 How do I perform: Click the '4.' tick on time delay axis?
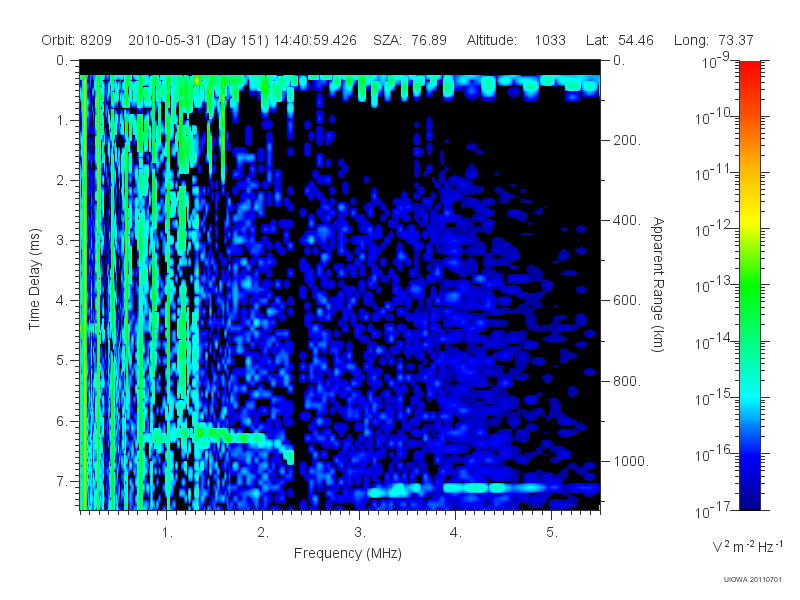(x=61, y=301)
